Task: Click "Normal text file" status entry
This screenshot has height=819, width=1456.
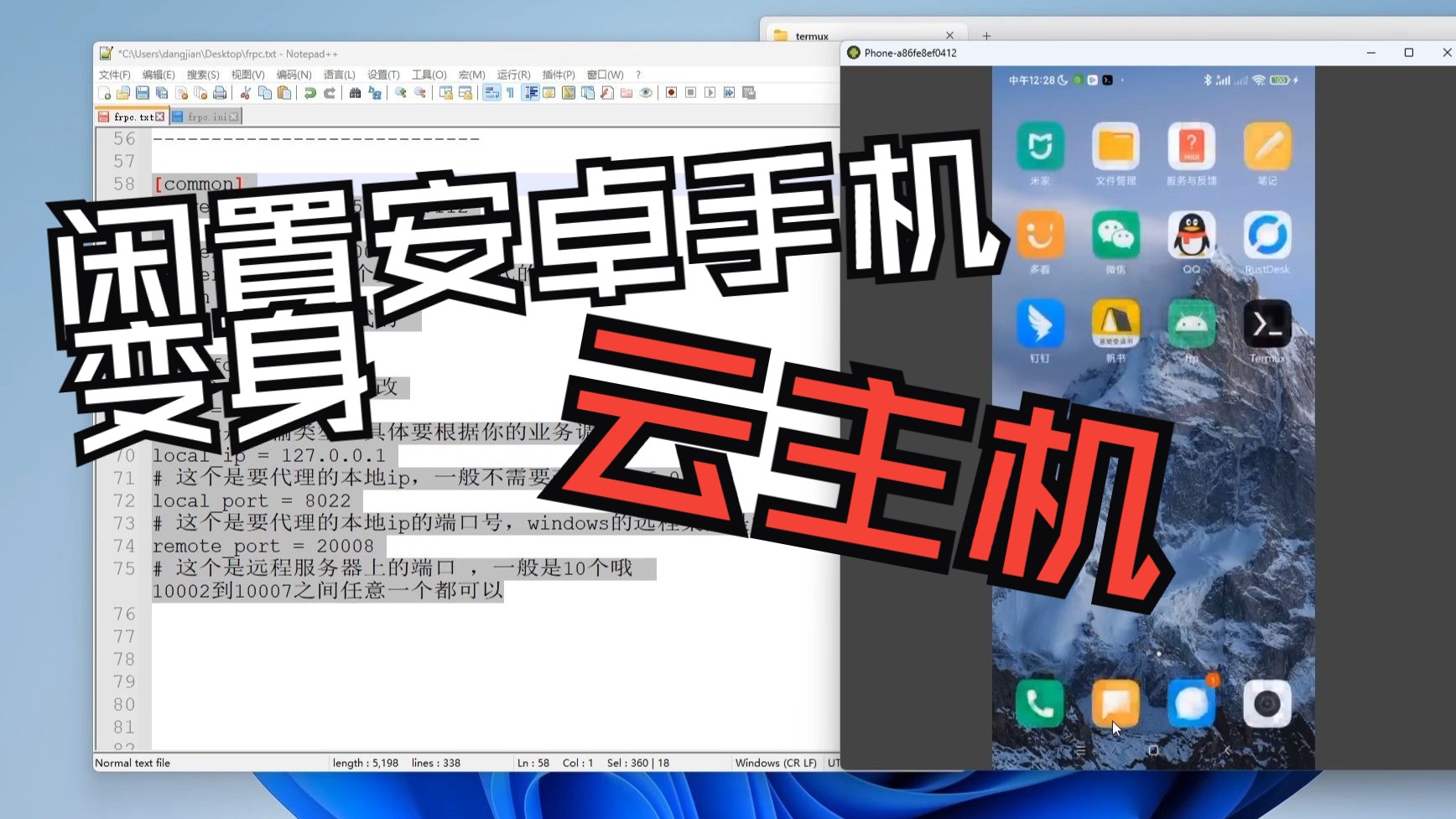Action: pos(133,763)
